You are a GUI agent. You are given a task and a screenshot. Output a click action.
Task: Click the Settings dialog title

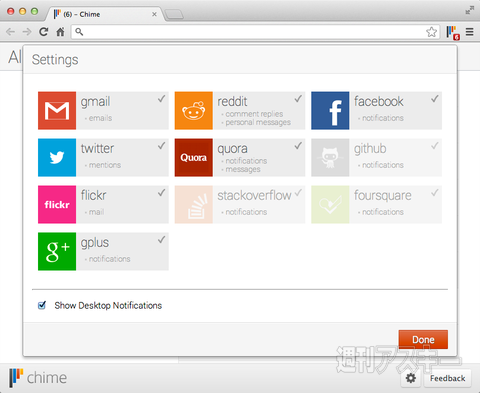tap(55, 60)
